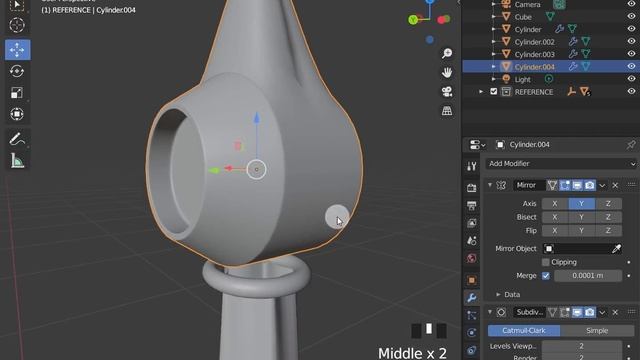The image size is (640, 360).
Task: Hide Cylinder.004 via eye icon
Action: [x=631, y=66]
